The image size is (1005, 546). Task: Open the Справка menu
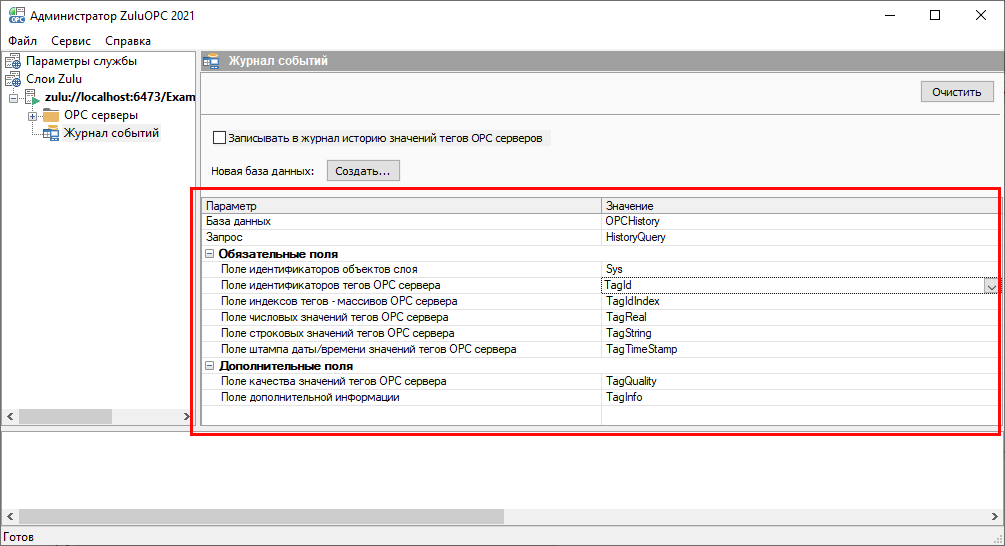[128, 41]
